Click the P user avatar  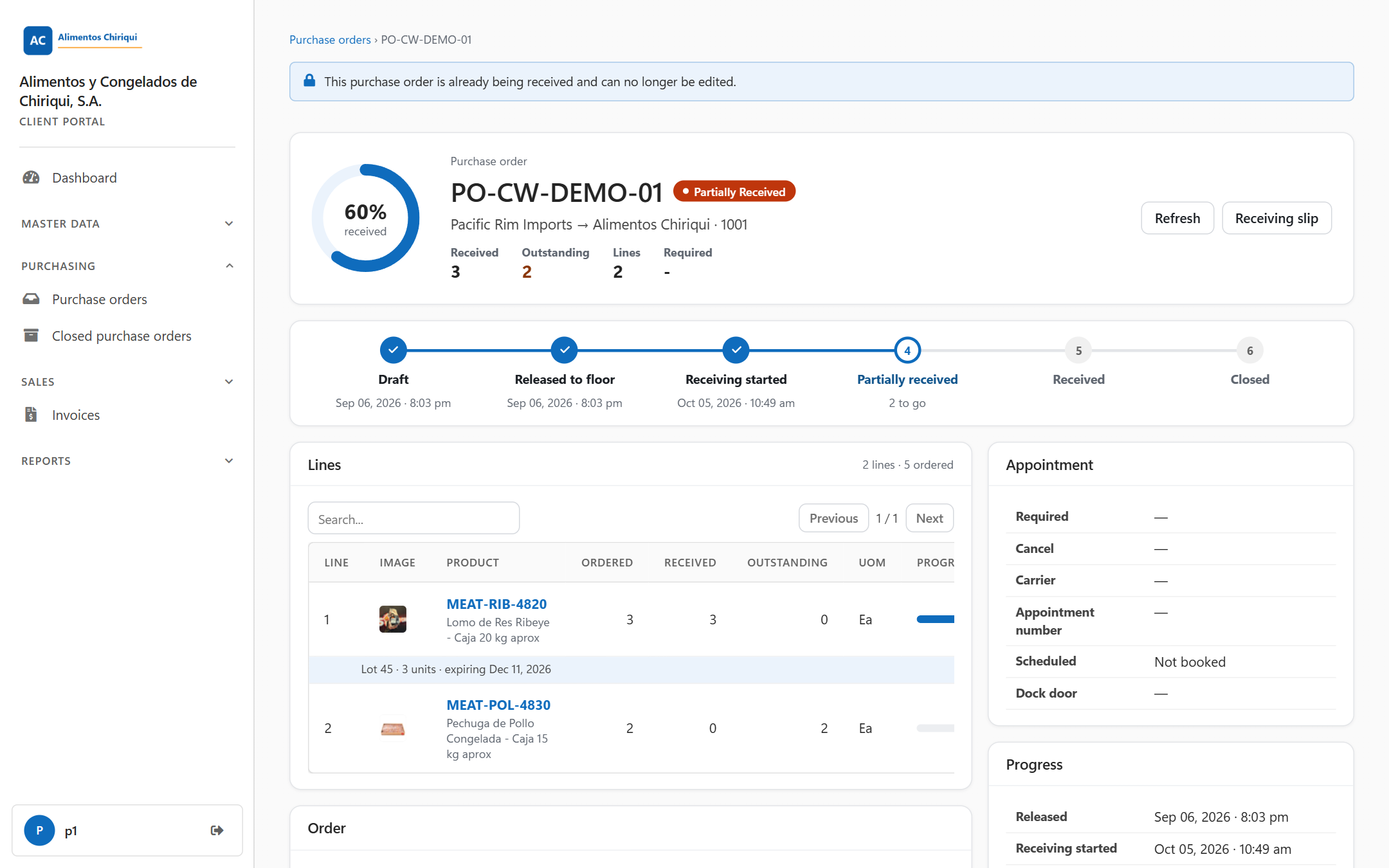[39, 830]
